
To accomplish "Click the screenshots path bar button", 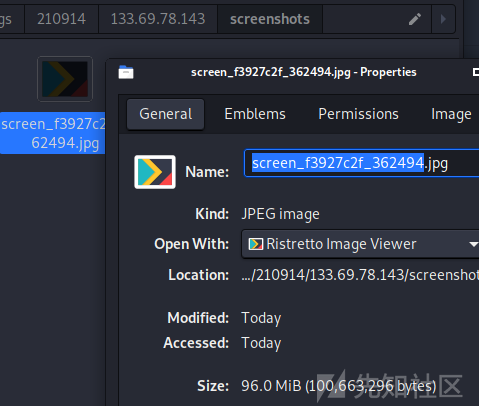I will 270,19.
